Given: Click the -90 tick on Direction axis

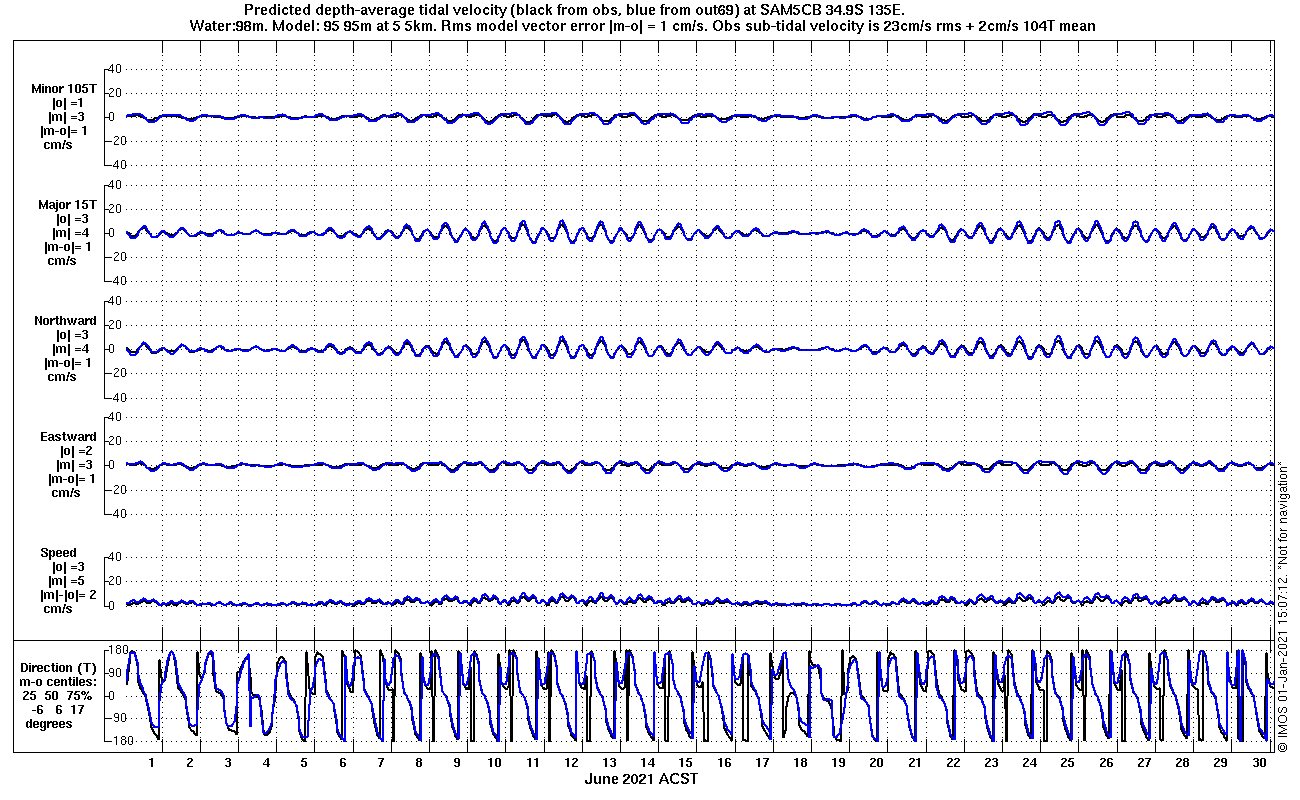Looking at the screenshot, I should [117, 718].
